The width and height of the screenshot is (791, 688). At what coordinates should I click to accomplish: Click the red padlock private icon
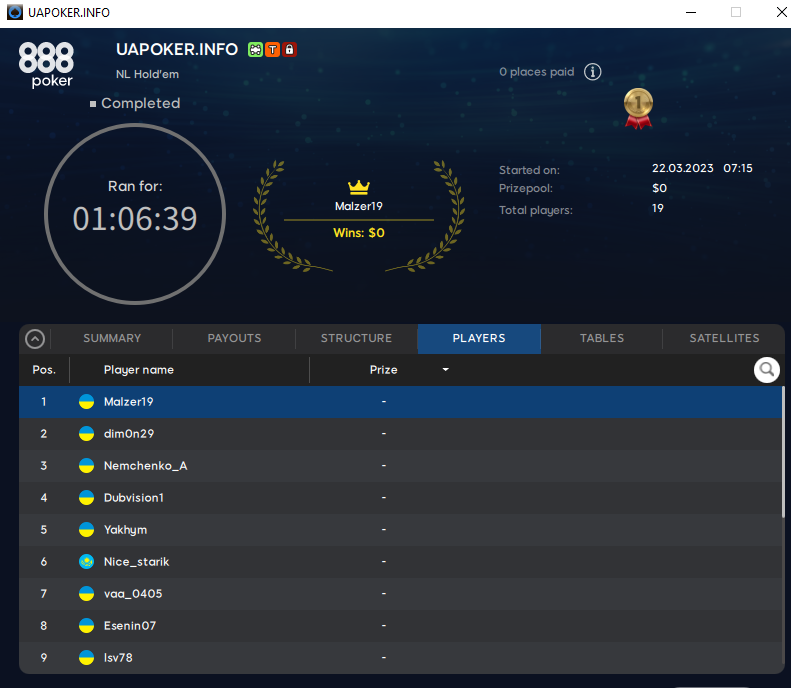289,49
